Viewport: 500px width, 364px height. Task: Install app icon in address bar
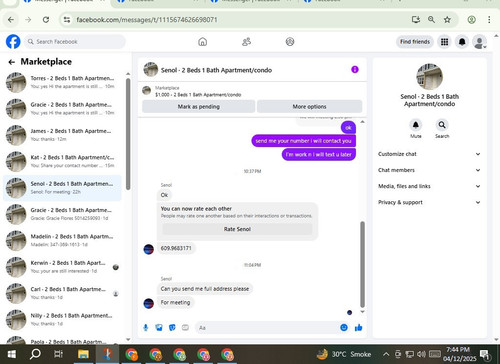pos(416,20)
